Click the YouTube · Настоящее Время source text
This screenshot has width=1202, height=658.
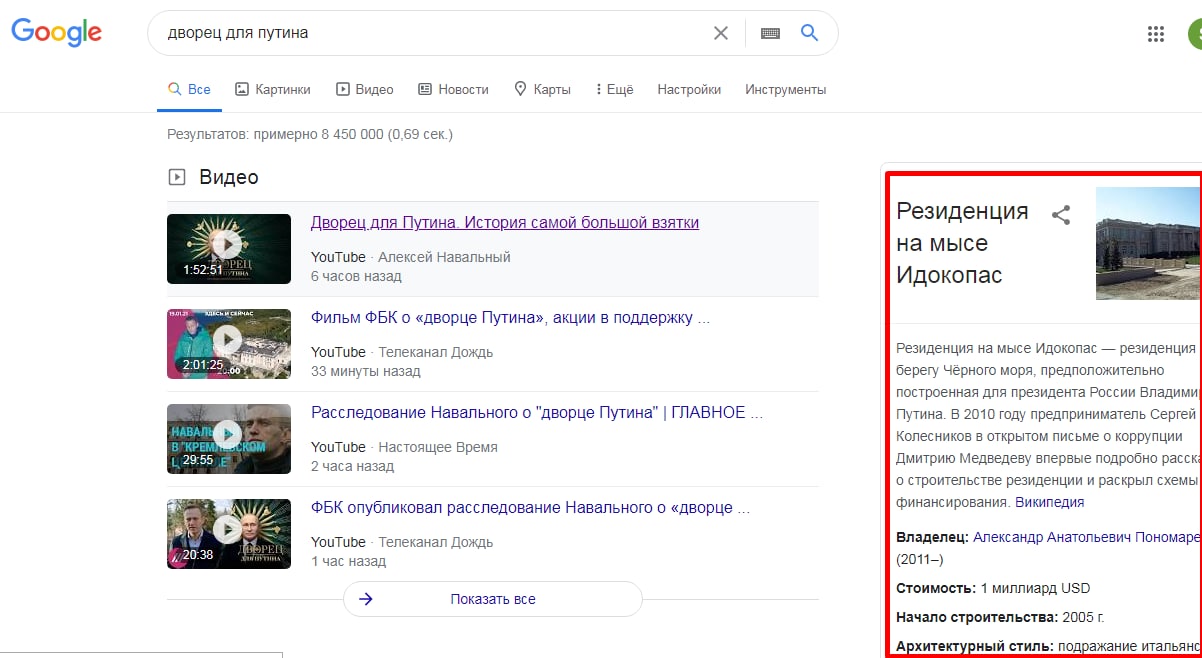point(404,447)
